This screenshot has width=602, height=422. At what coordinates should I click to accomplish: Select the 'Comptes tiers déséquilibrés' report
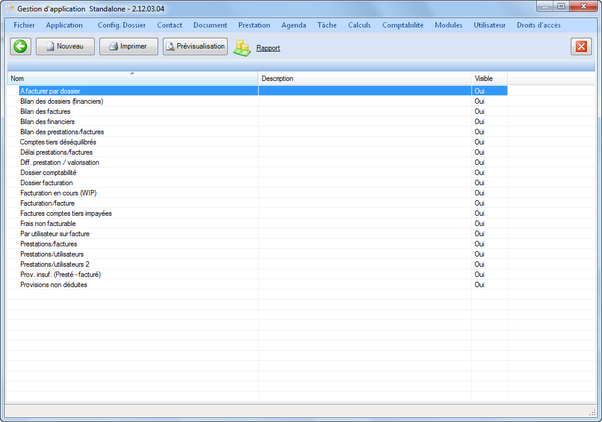pyautogui.click(x=58, y=142)
